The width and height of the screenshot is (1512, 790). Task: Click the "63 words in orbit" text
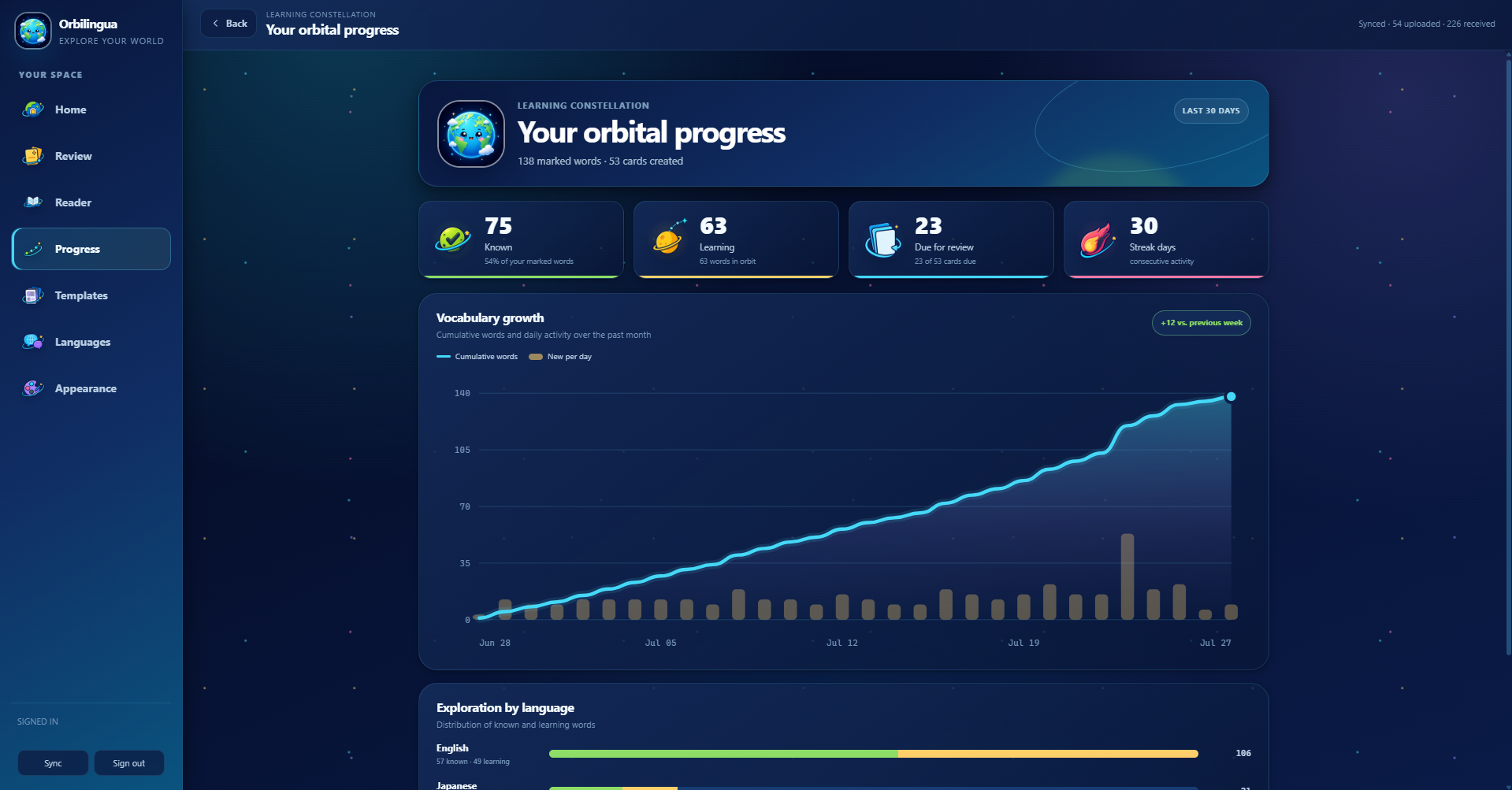tap(727, 261)
